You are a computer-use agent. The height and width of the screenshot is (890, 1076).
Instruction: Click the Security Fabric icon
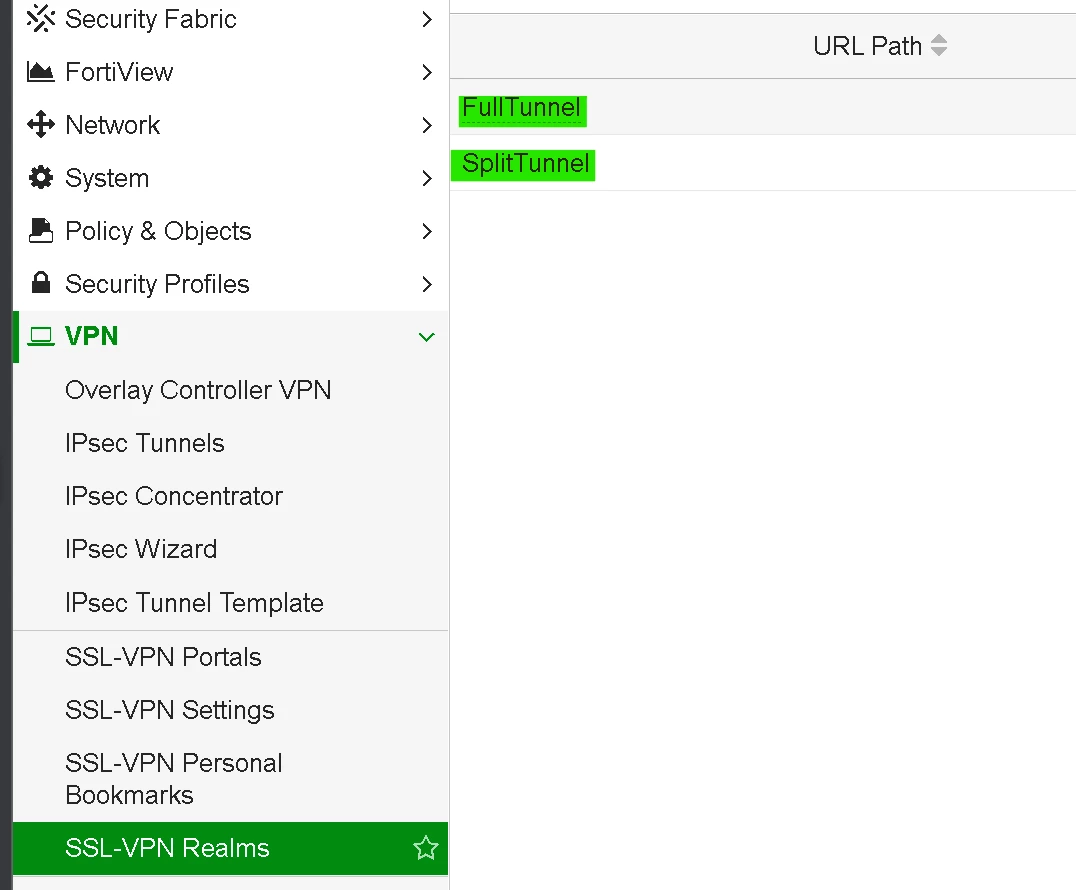click(x=40, y=19)
